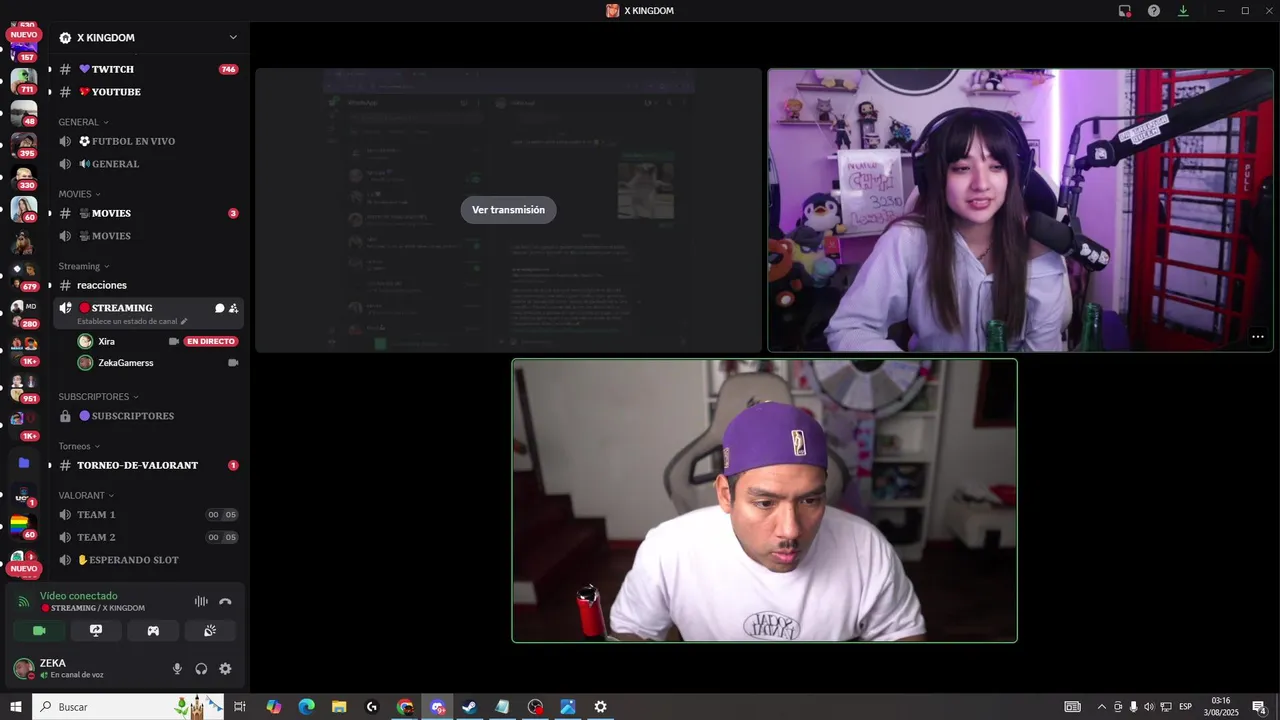Collapse the SUBSCRIPTORES category
The height and width of the screenshot is (720, 1280).
point(98,397)
